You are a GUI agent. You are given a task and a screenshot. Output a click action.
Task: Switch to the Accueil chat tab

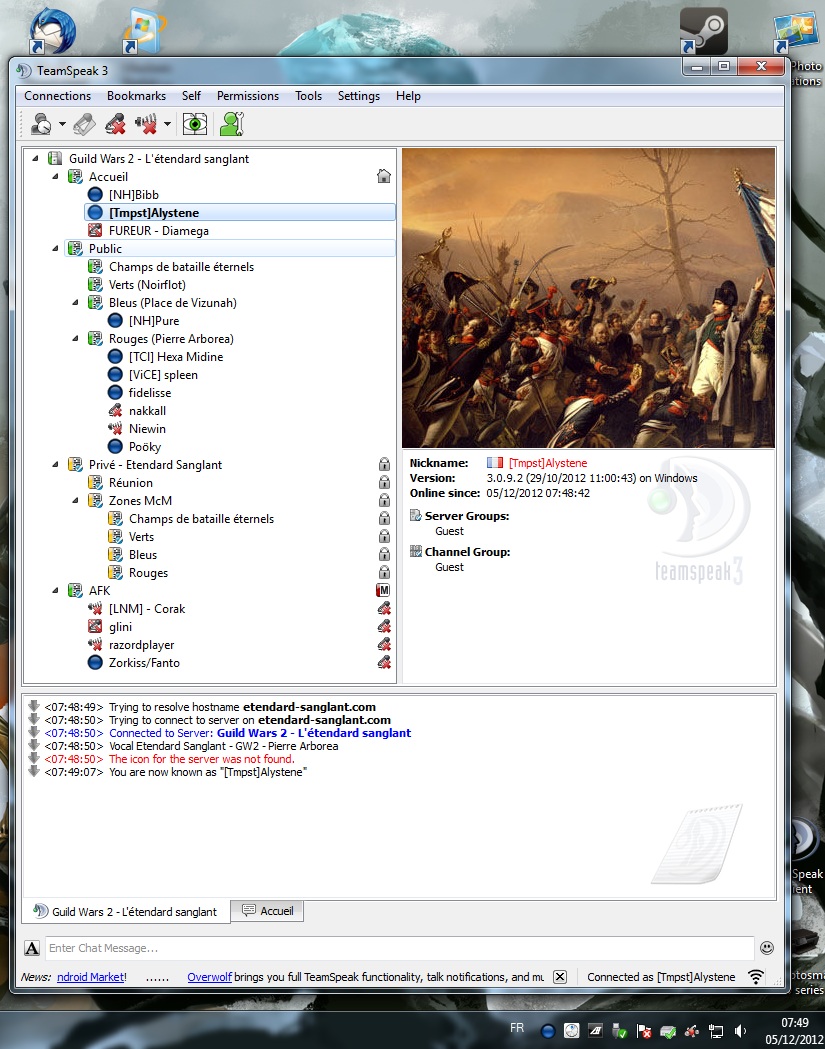coord(268,911)
